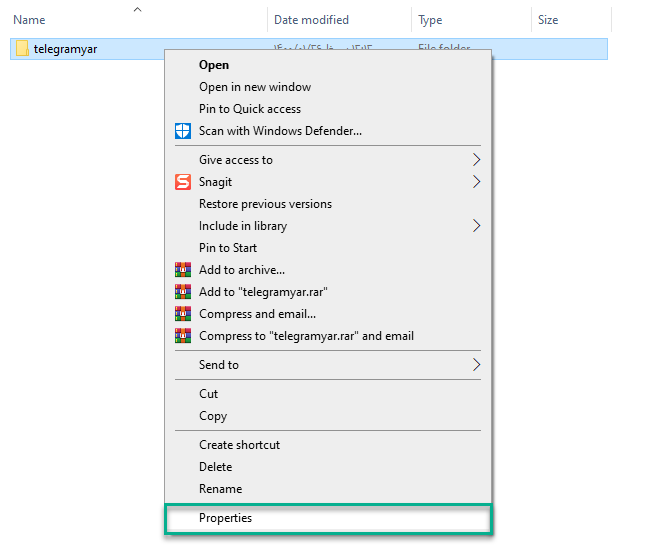Select Restore previous versions
651x558 pixels.
pyautogui.click(x=265, y=204)
